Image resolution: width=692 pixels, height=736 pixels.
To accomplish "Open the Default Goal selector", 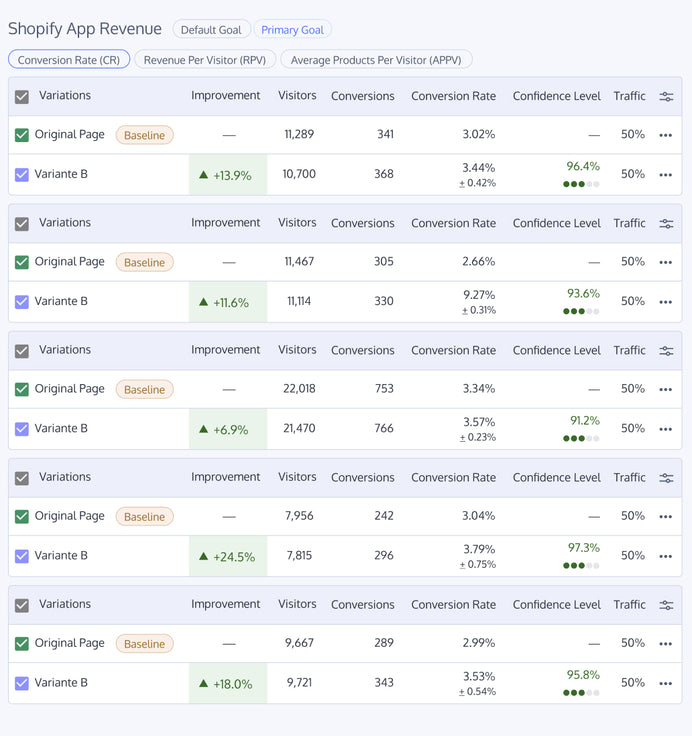I will pos(210,30).
